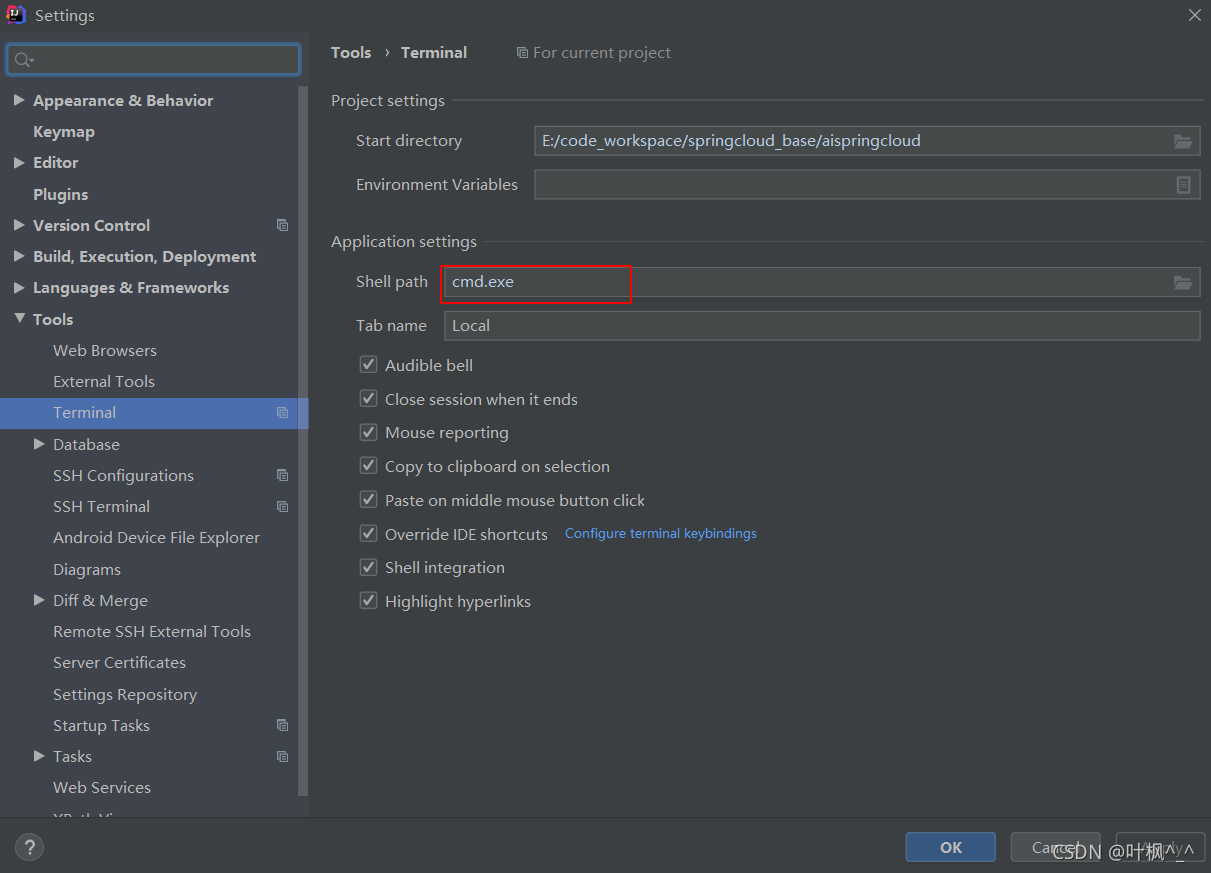1211x873 pixels.
Task: Open the Plugins settings page
Action: pos(61,195)
